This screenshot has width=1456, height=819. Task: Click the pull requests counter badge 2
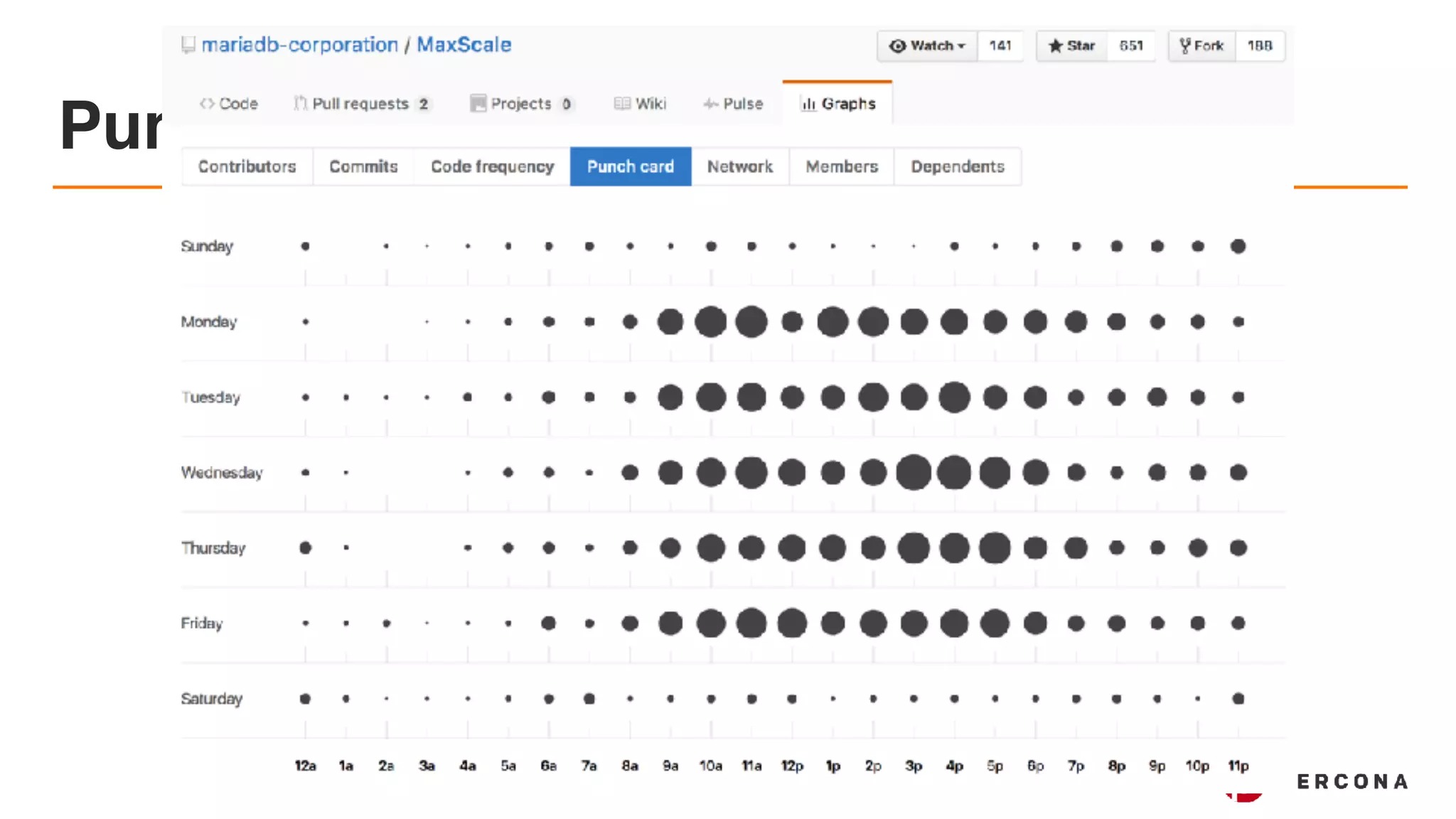click(424, 104)
